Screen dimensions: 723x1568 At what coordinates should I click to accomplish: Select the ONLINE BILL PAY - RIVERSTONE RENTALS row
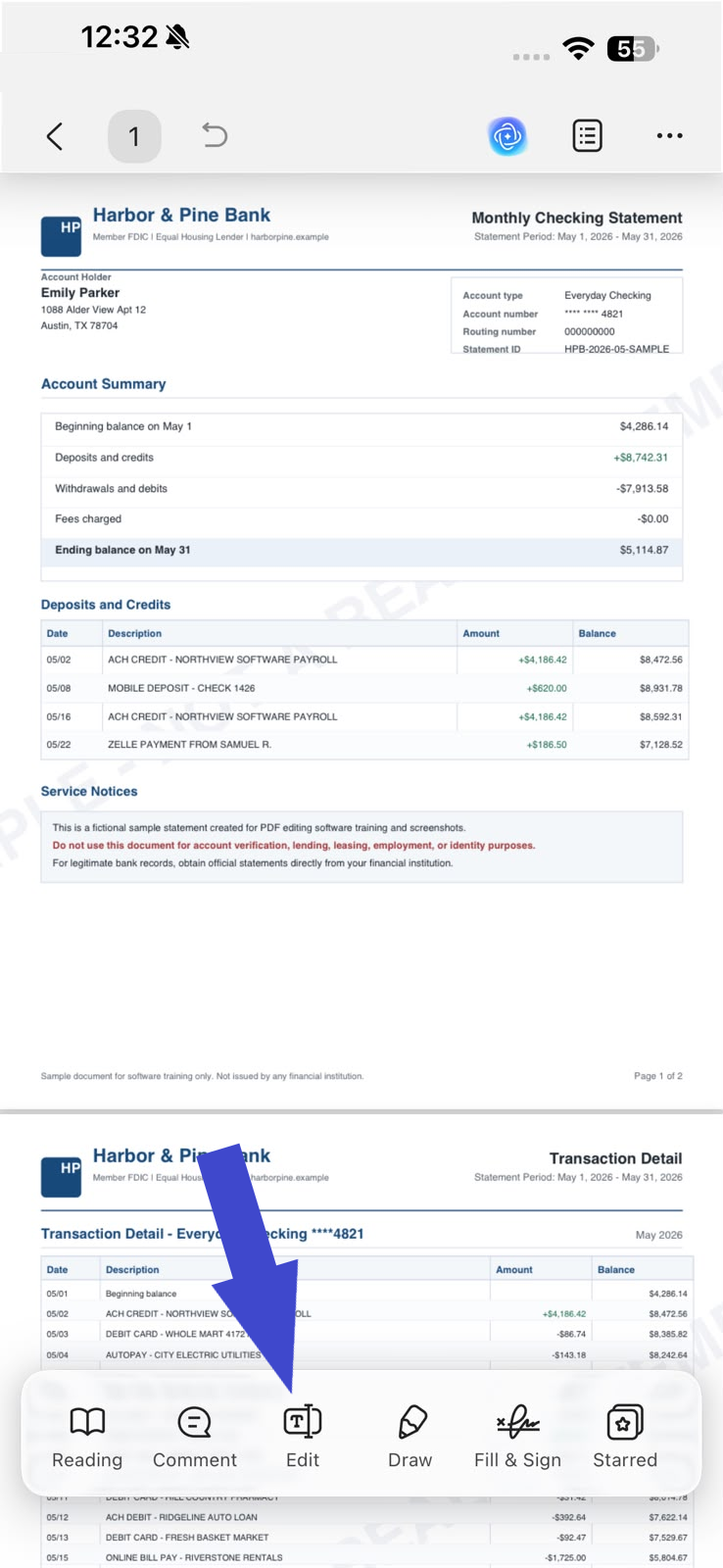click(x=367, y=1557)
